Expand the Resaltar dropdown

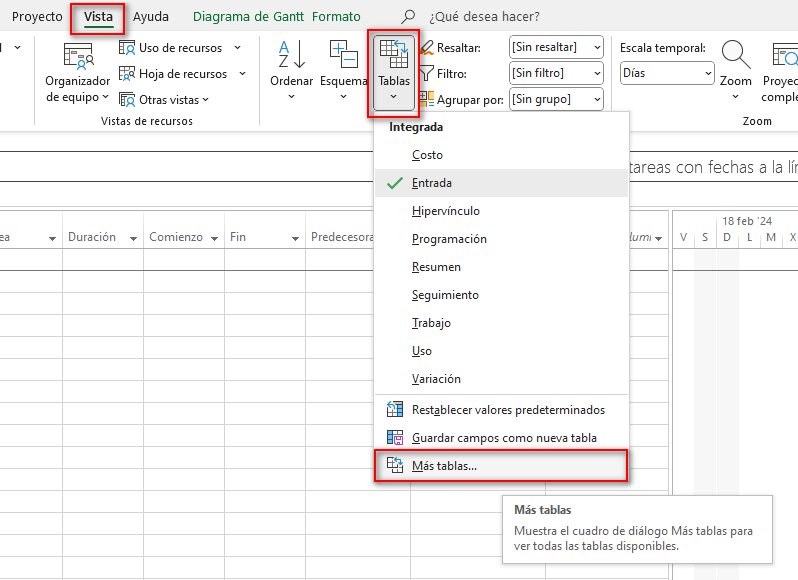(555, 47)
